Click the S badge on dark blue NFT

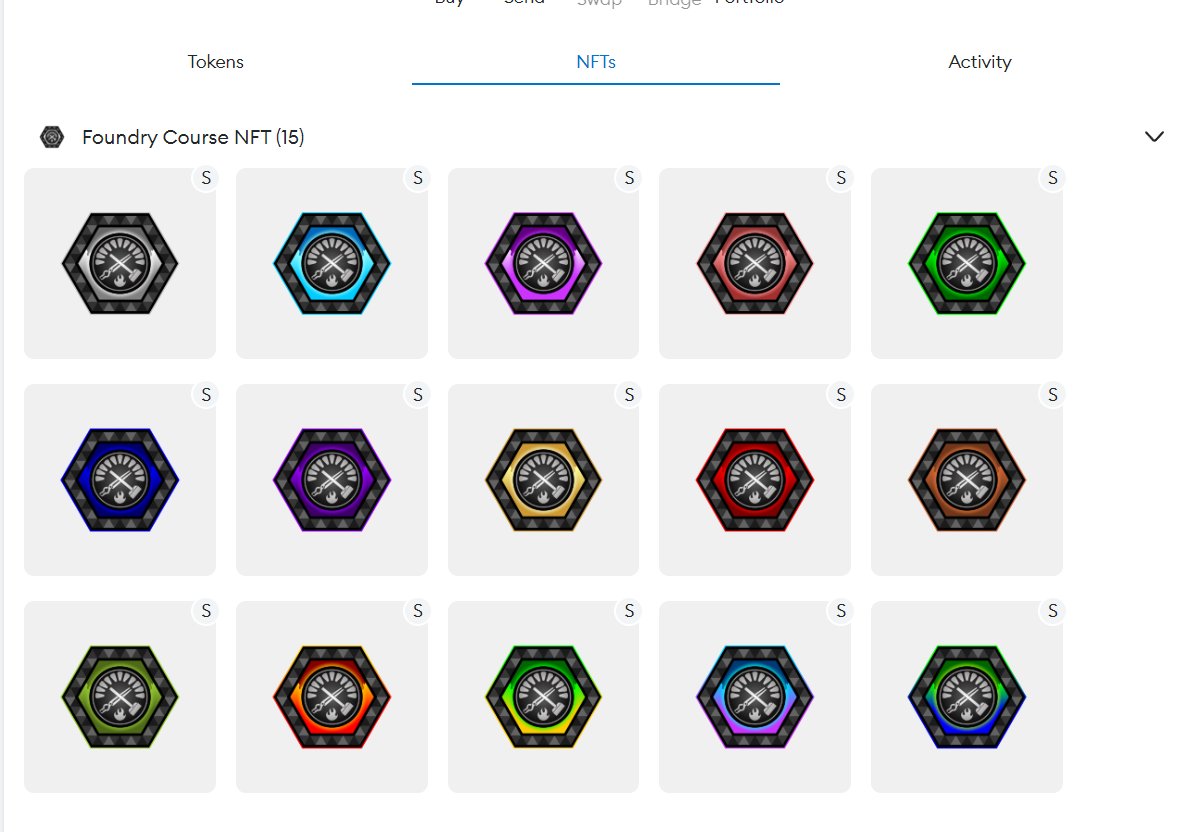(x=205, y=395)
